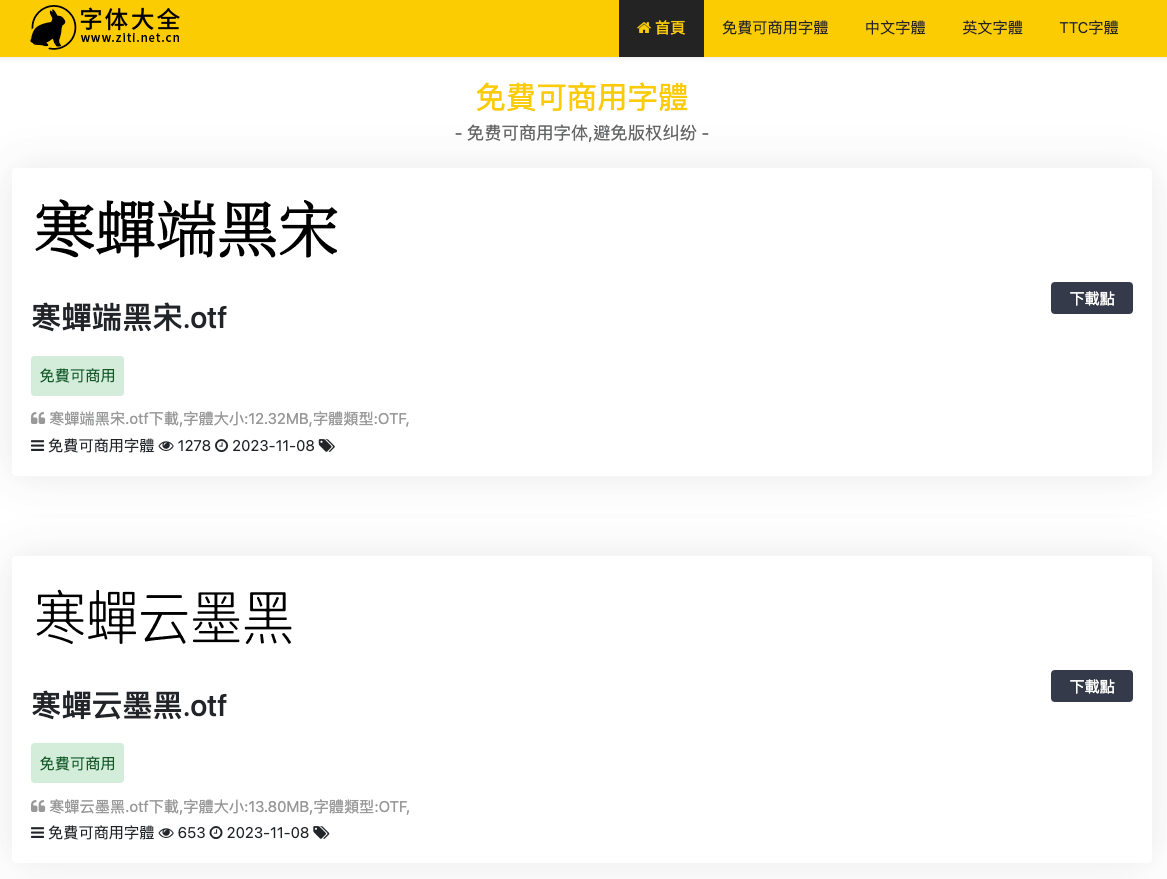Image resolution: width=1167 pixels, height=879 pixels.
Task: Click eye views icon on 寒蝉端黑宋 card
Action: (x=166, y=446)
